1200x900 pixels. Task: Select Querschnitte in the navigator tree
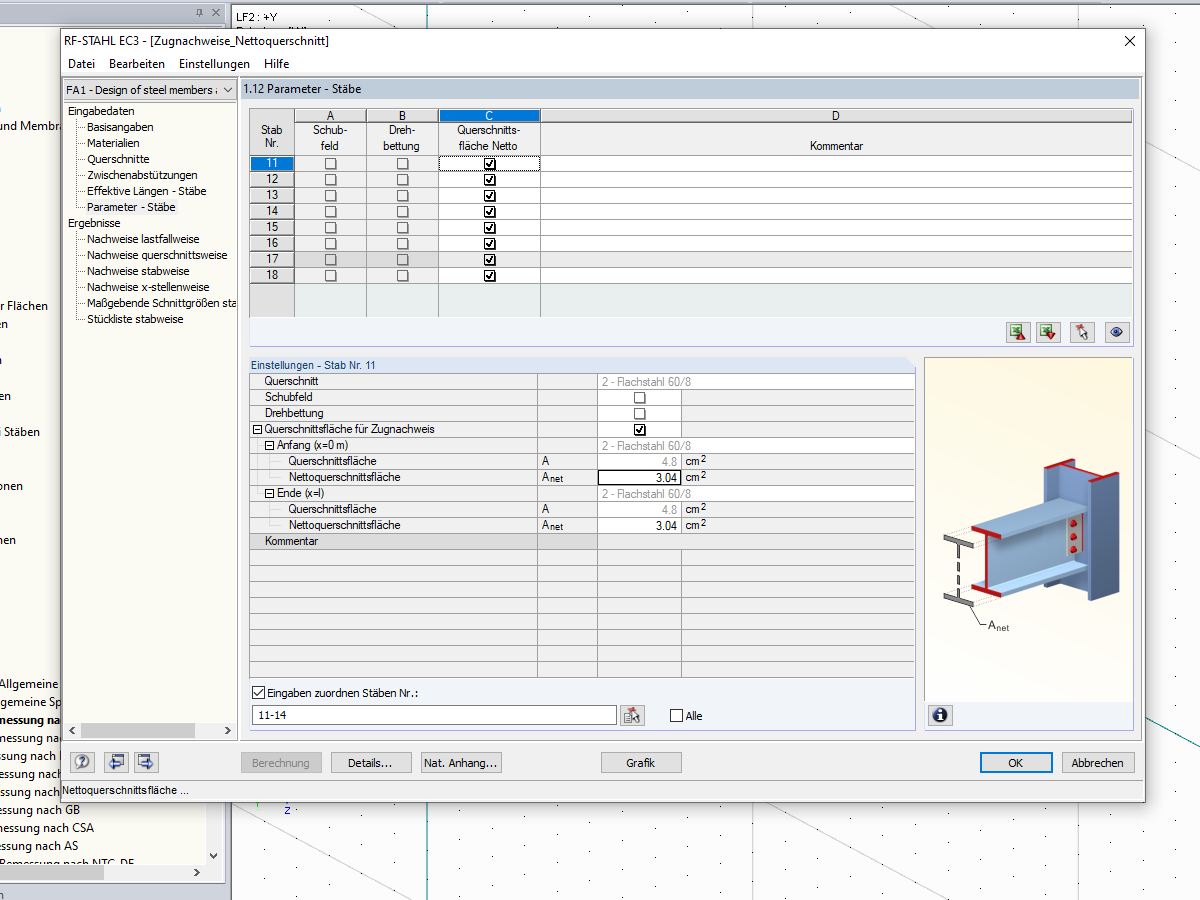tap(118, 159)
